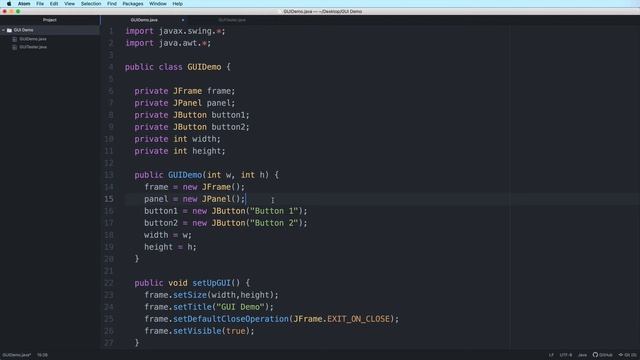Open the Selection menu

coord(91,4)
